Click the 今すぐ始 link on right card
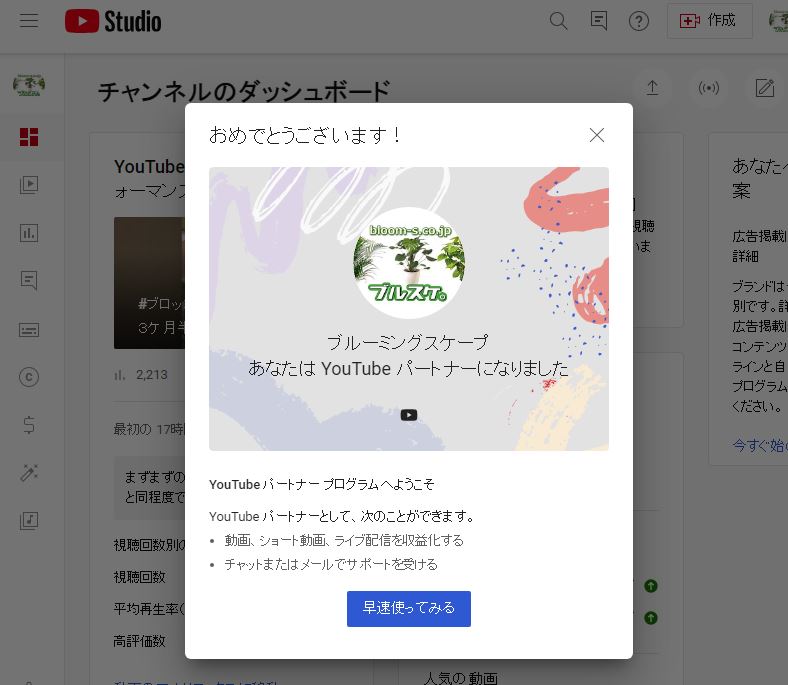Viewport: 788px width, 685px height. point(760,445)
